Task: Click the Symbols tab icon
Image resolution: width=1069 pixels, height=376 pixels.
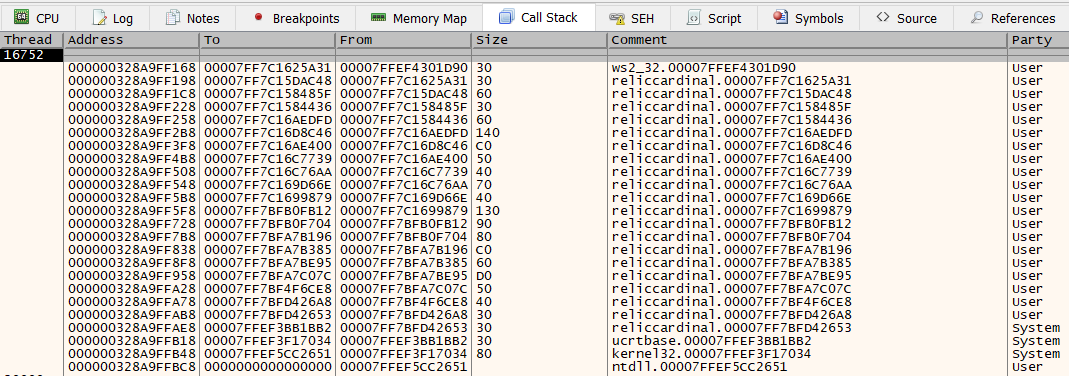Action: pos(781,17)
